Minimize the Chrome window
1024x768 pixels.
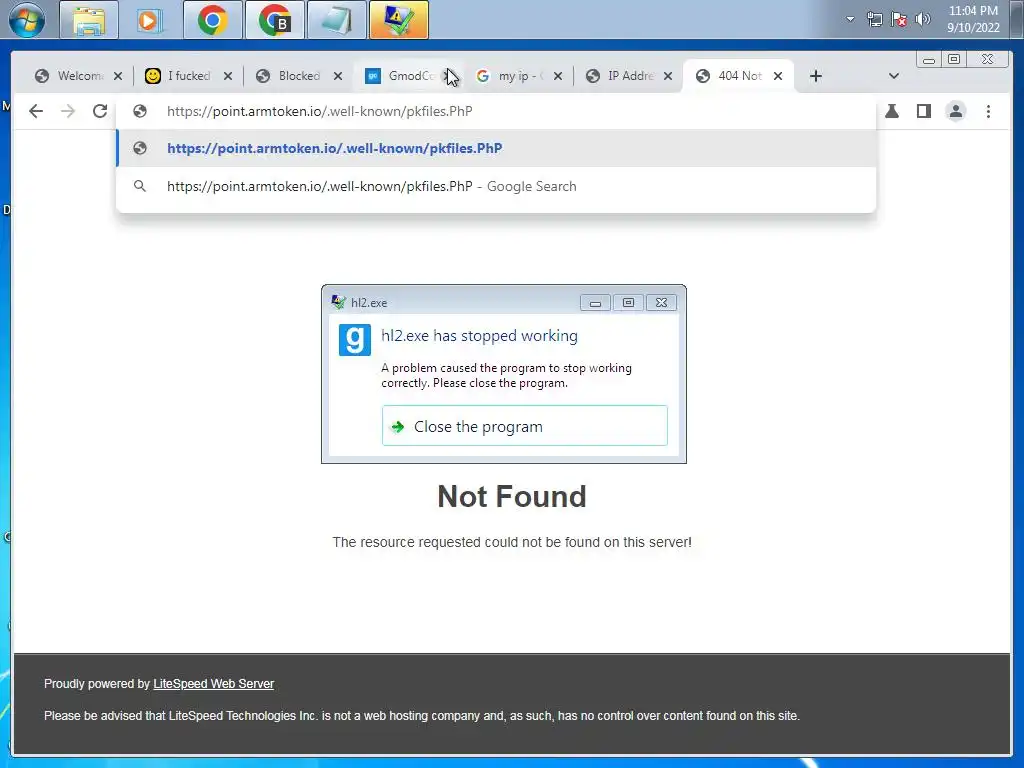[929, 59]
